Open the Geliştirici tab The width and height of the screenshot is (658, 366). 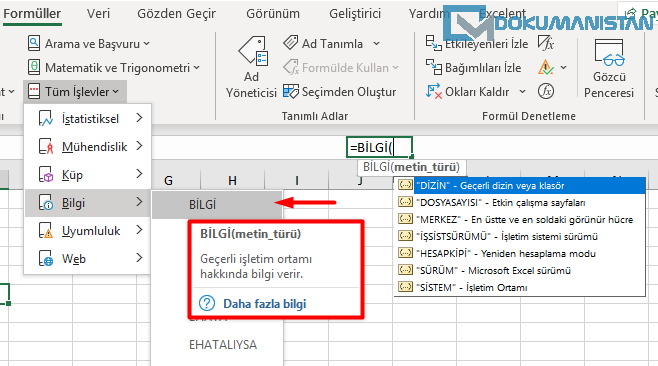point(355,14)
